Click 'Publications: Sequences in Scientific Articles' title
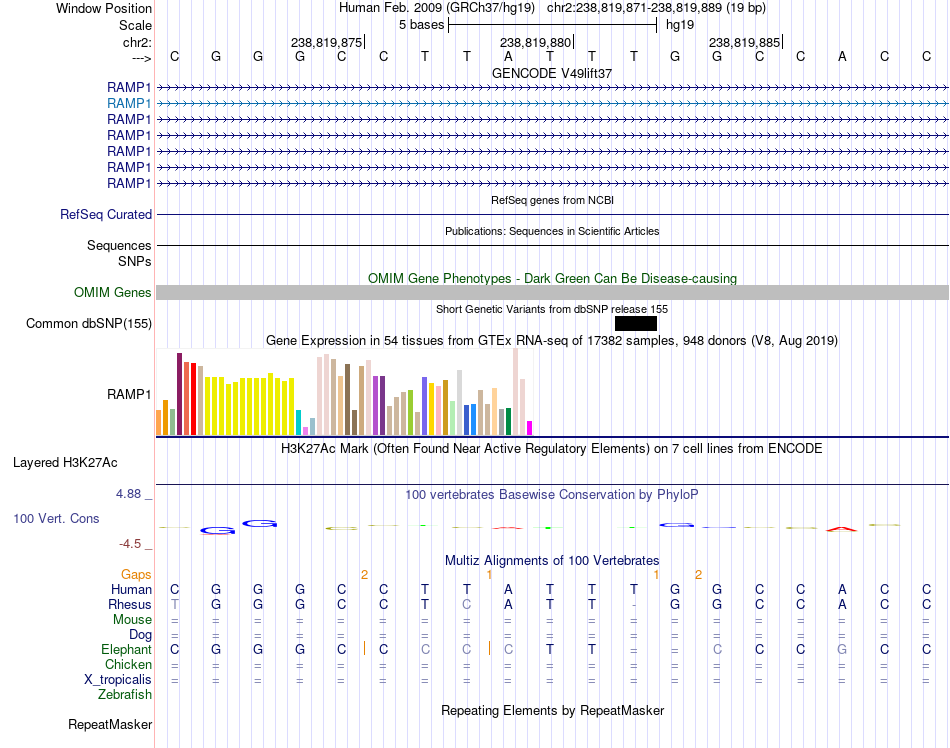Image resolution: width=950 pixels, height=748 pixels. tap(552, 231)
